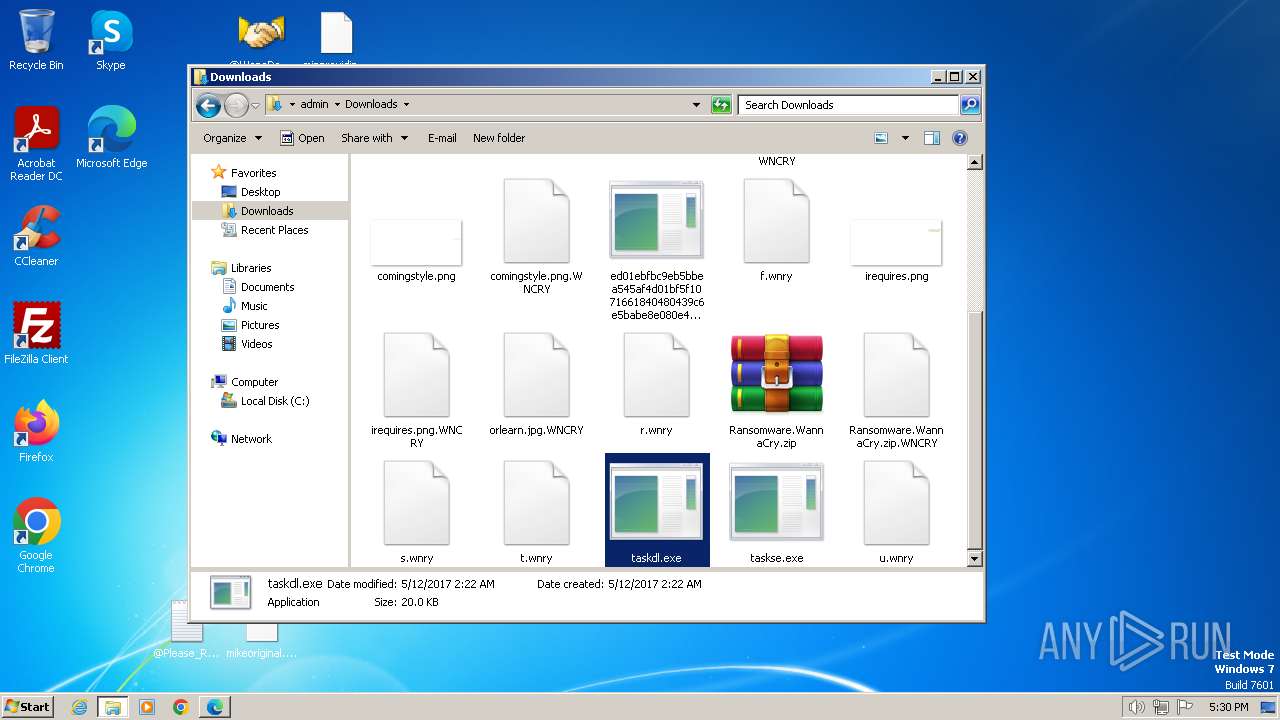Select the ed01ebfbc9eb5bbe executable file
The image size is (1280, 720).
coord(656,250)
